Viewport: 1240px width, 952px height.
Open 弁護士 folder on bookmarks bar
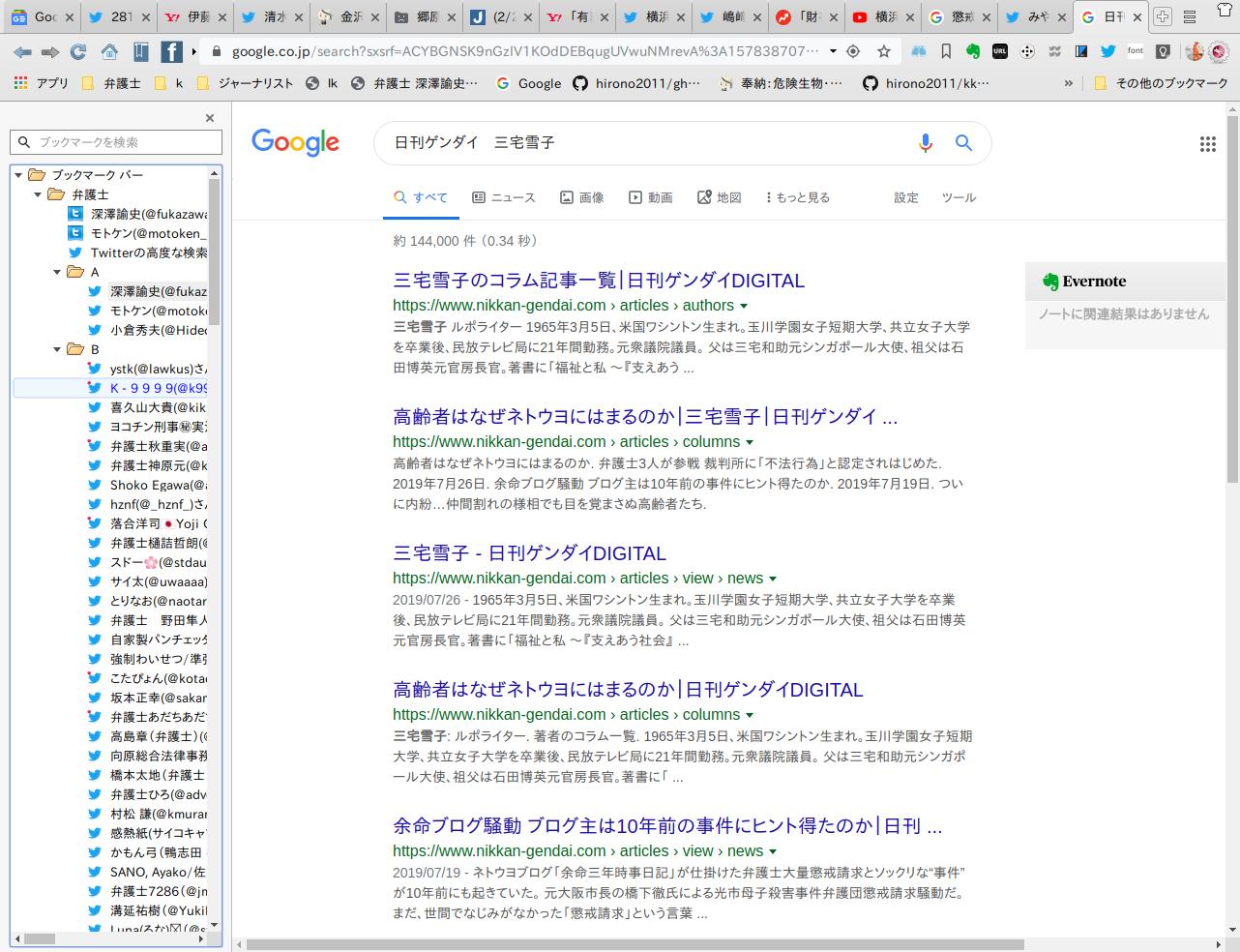coord(111,83)
